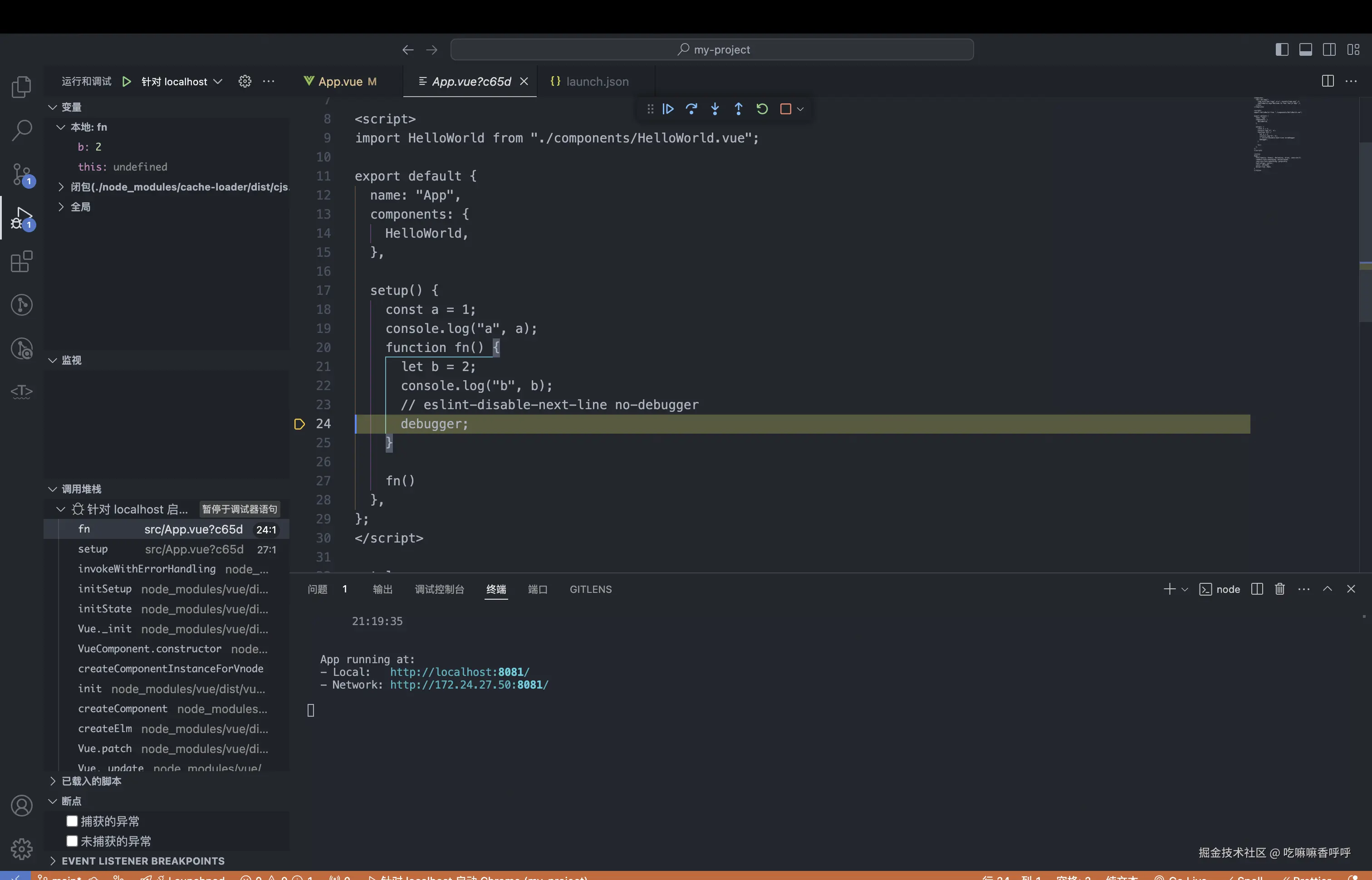The width and height of the screenshot is (1372, 880).
Task: Enable the 捕获的异常 breakpoint checkbox
Action: [x=72, y=821]
